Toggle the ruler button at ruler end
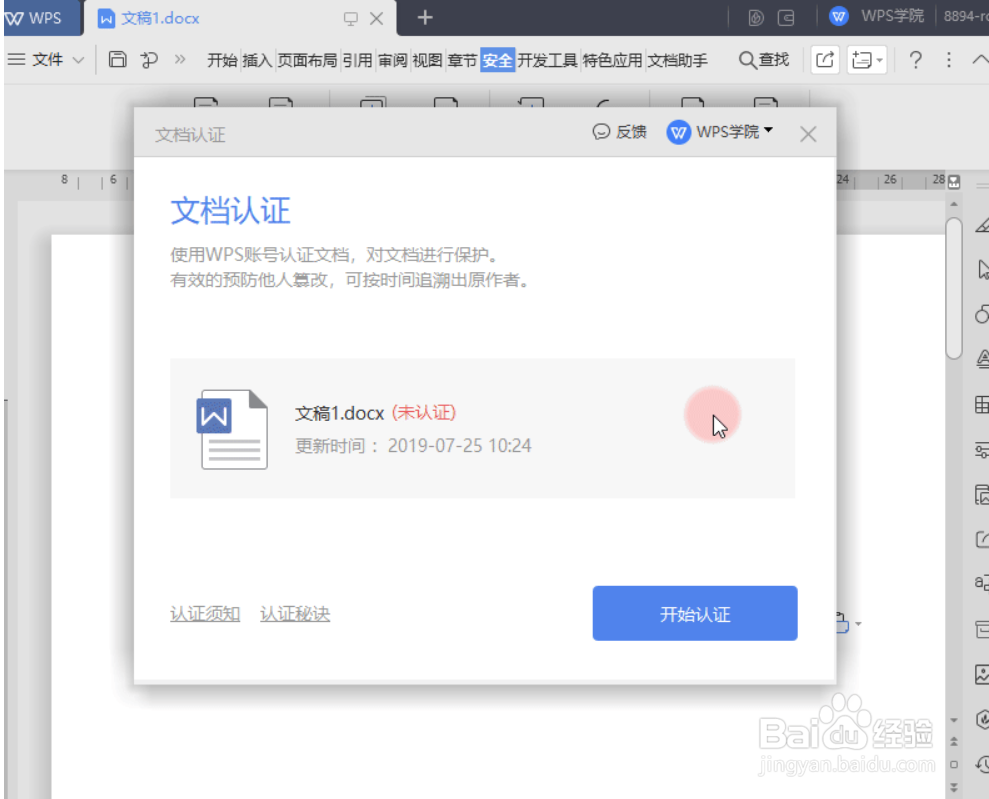This screenshot has width=989, height=799. coord(954,182)
